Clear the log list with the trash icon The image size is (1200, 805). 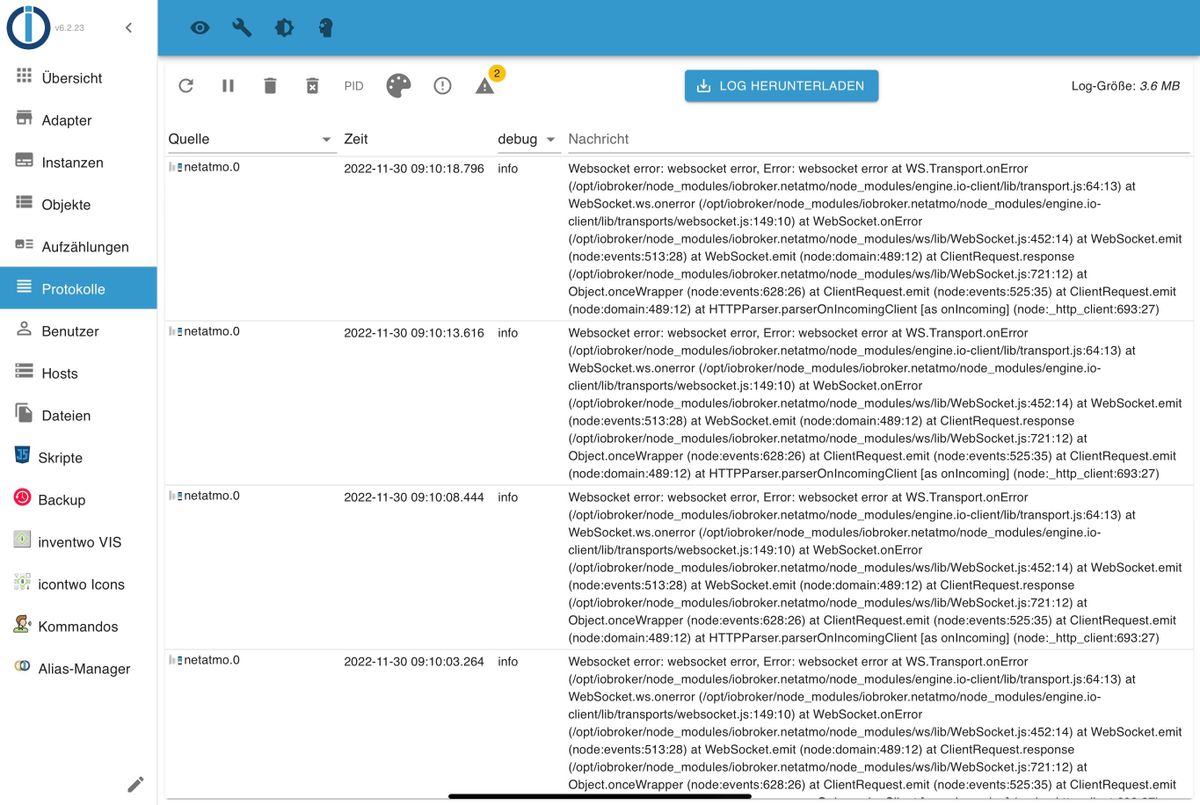click(x=270, y=86)
